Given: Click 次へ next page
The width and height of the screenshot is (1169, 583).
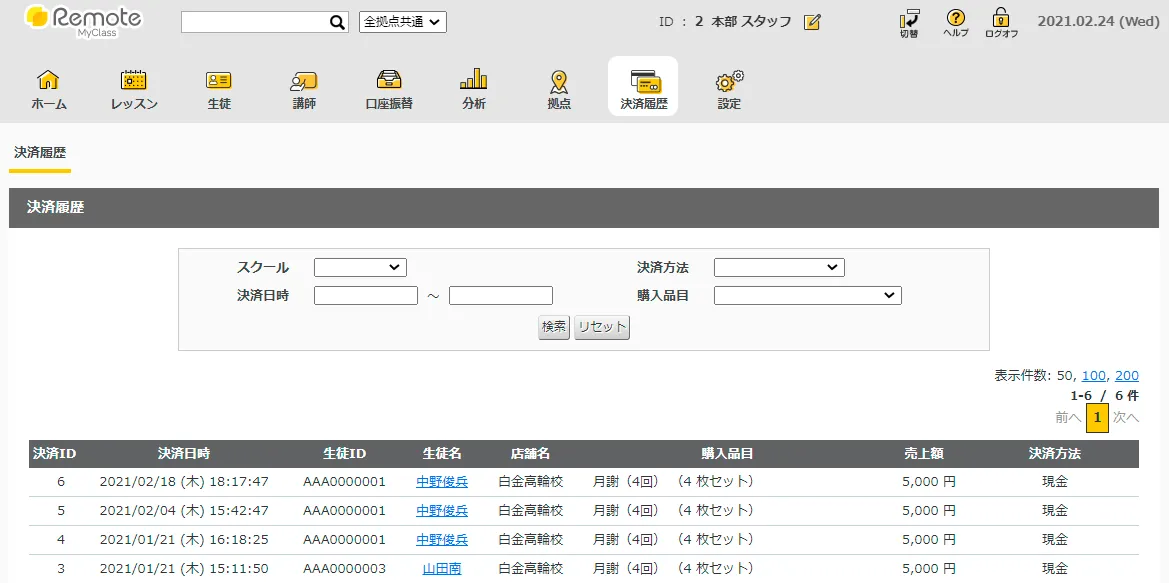Looking at the screenshot, I should coord(1126,417).
